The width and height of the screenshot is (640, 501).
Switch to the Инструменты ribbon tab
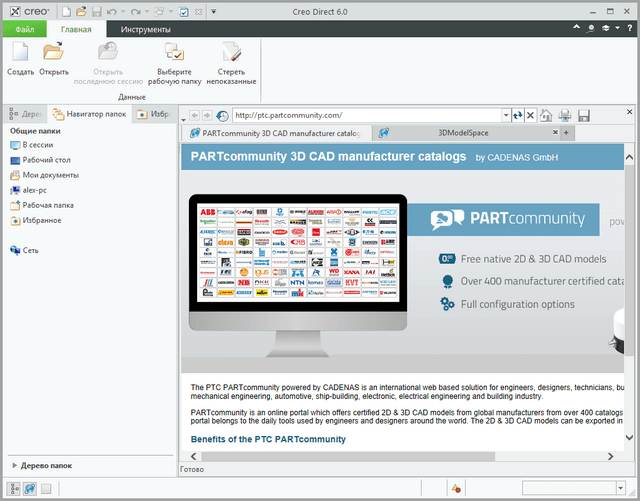pyautogui.click(x=145, y=30)
